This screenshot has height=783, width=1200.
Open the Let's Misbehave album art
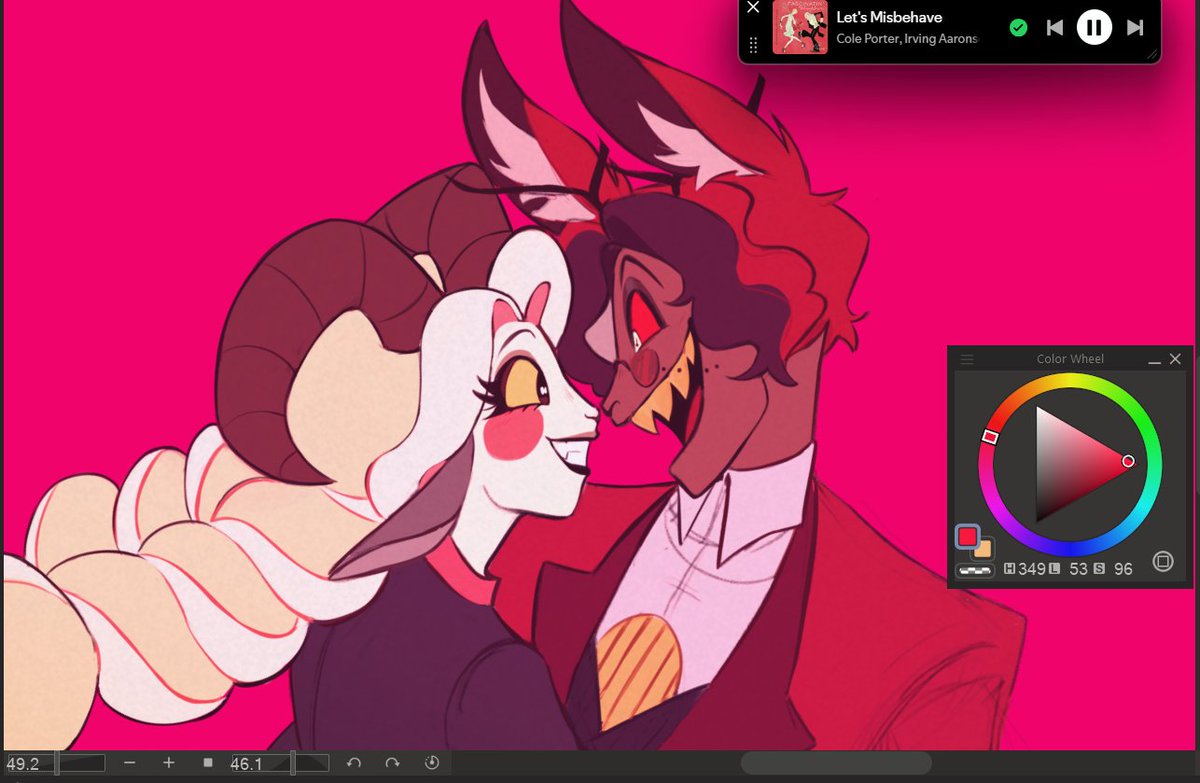pyautogui.click(x=800, y=27)
